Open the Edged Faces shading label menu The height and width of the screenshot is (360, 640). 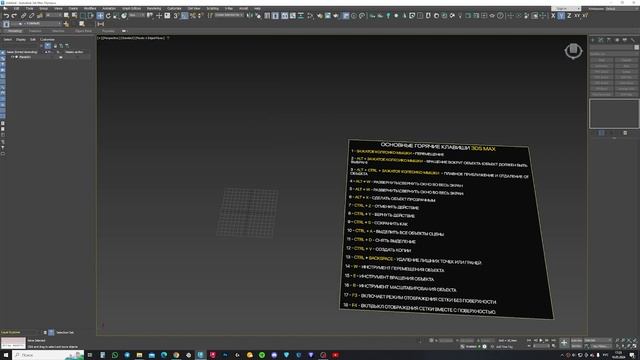[x=149, y=38]
